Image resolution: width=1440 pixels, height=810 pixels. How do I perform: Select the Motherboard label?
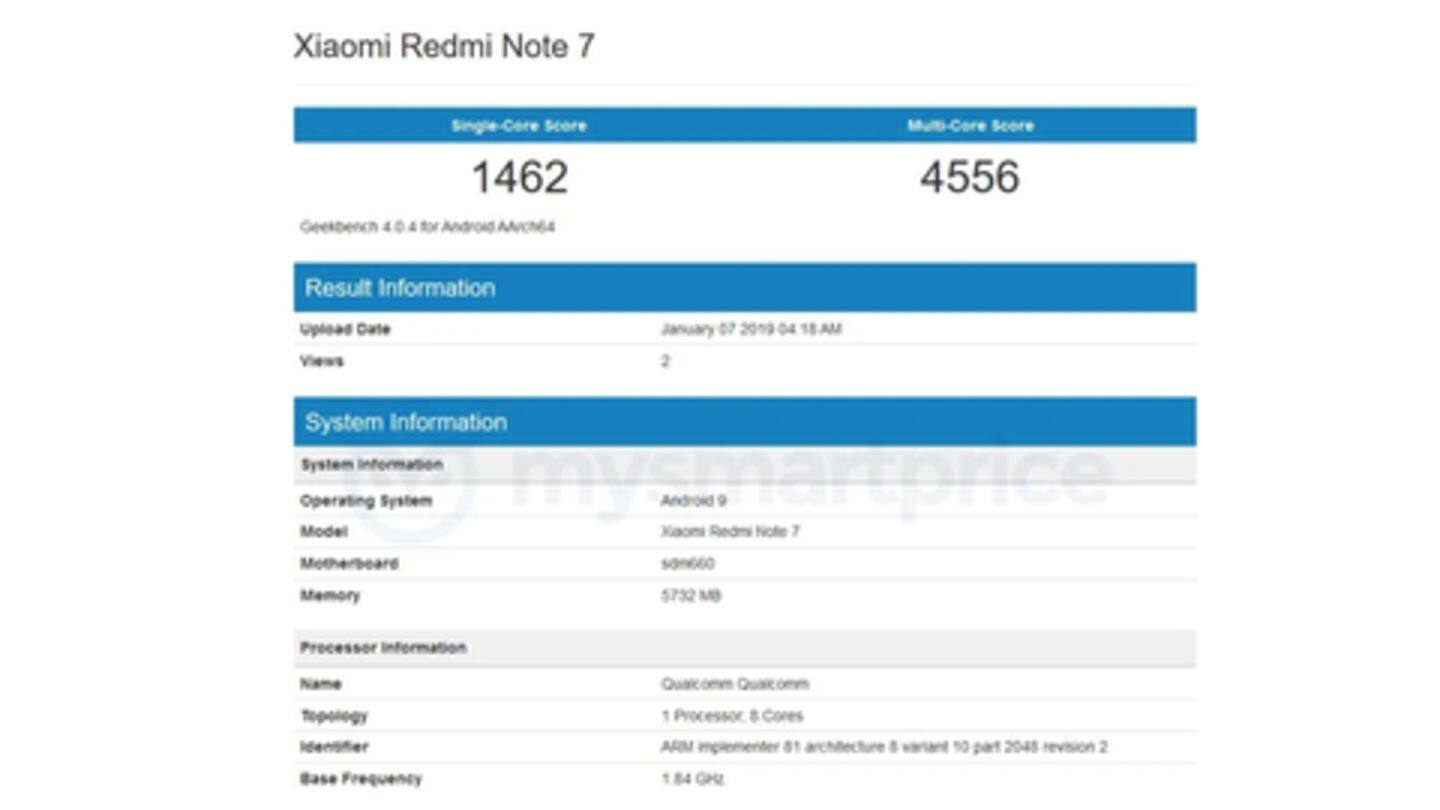pos(349,564)
